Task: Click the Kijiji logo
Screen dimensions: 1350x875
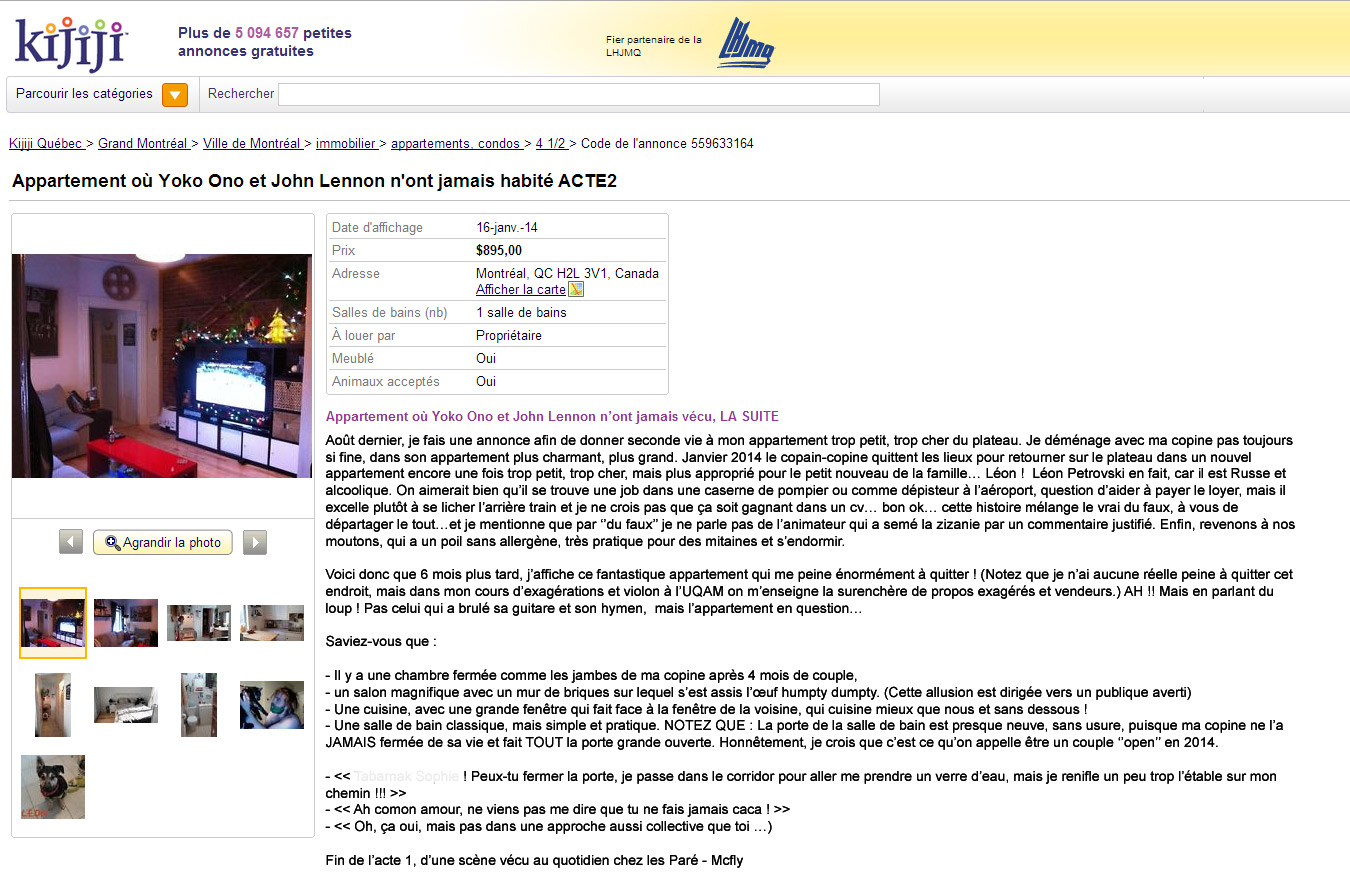Action: tap(70, 41)
